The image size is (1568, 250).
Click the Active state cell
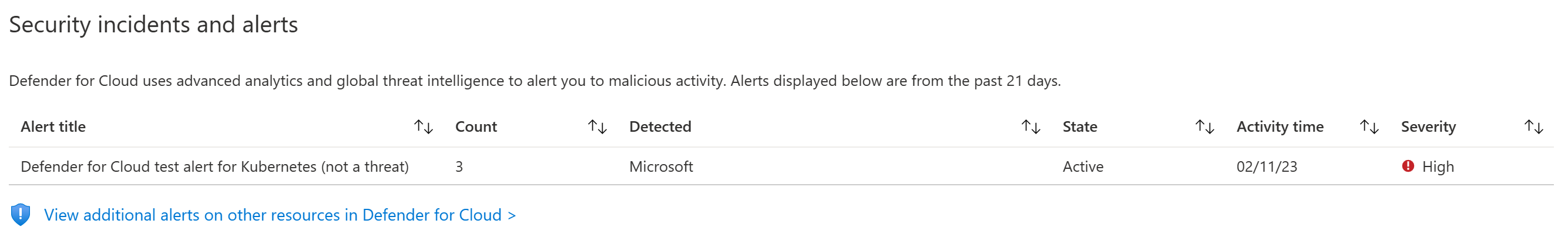(1083, 166)
